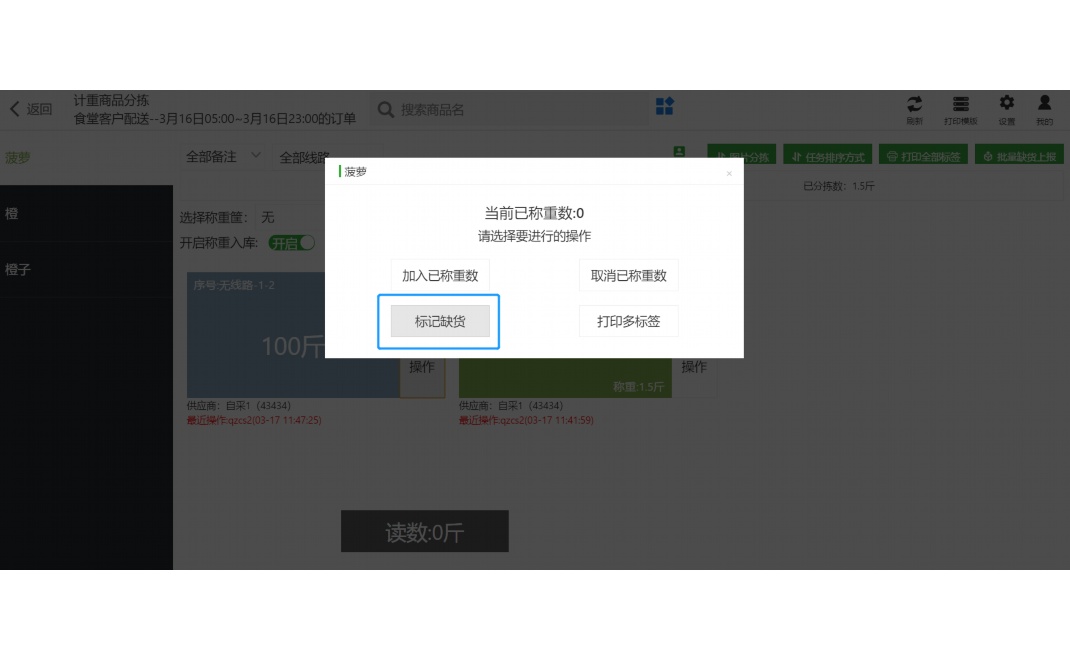Click the 刷新 refresh icon
This screenshot has width=1070, height=660.
click(914, 108)
